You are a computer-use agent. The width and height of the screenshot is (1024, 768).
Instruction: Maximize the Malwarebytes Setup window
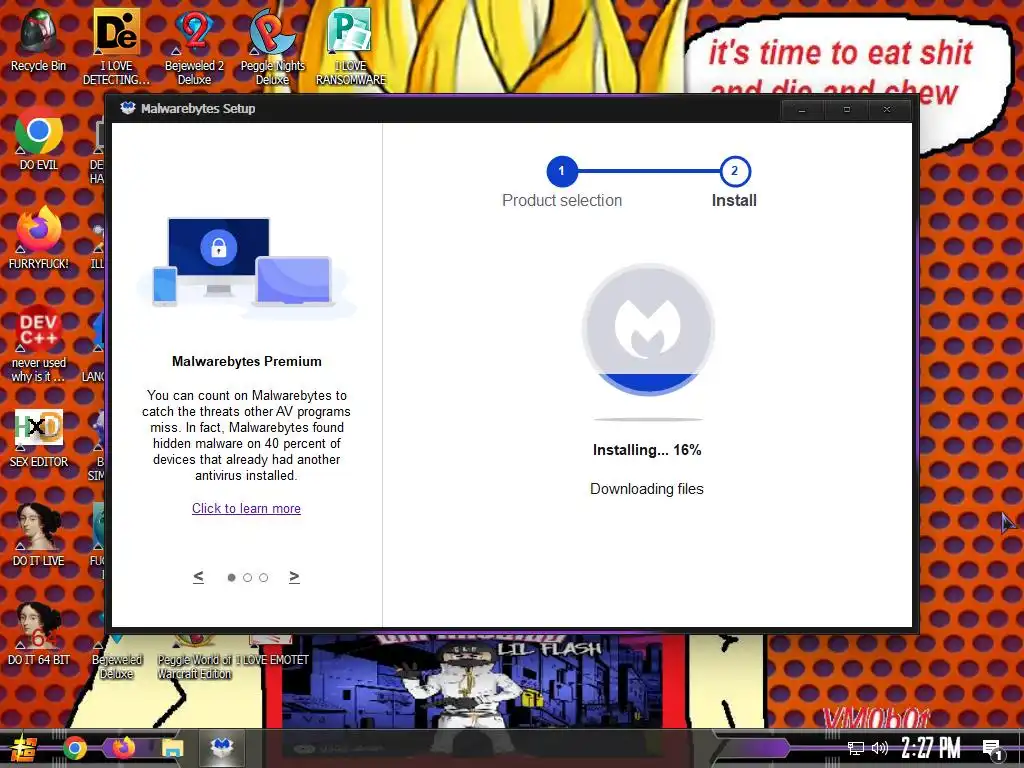click(846, 110)
